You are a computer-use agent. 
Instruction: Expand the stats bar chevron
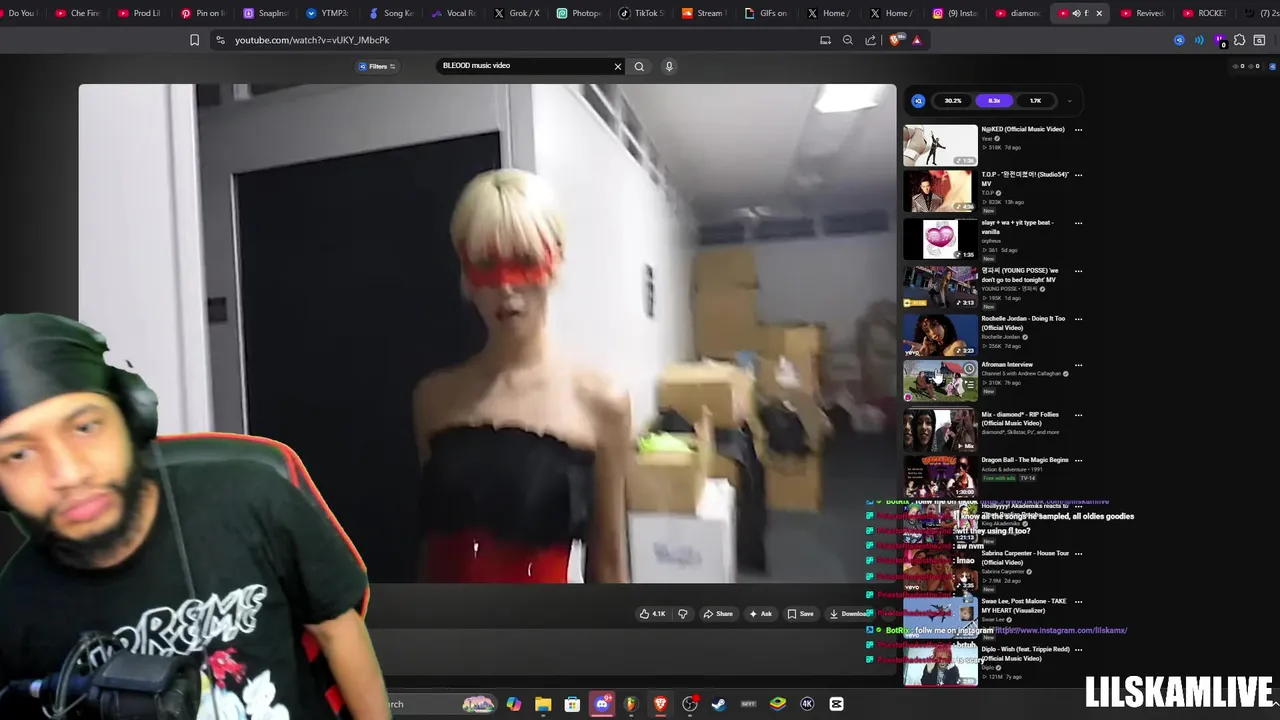coord(1069,101)
